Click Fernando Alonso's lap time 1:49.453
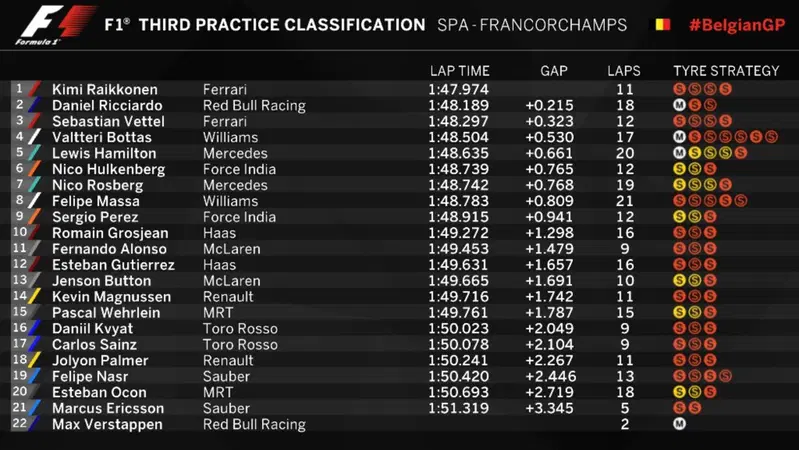The height and width of the screenshot is (450, 799). coord(458,249)
